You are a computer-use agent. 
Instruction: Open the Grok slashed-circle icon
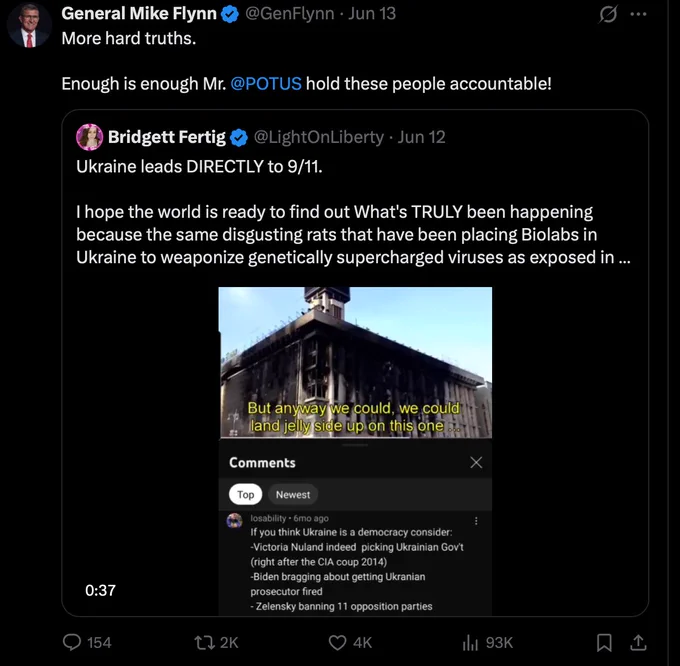tap(608, 14)
